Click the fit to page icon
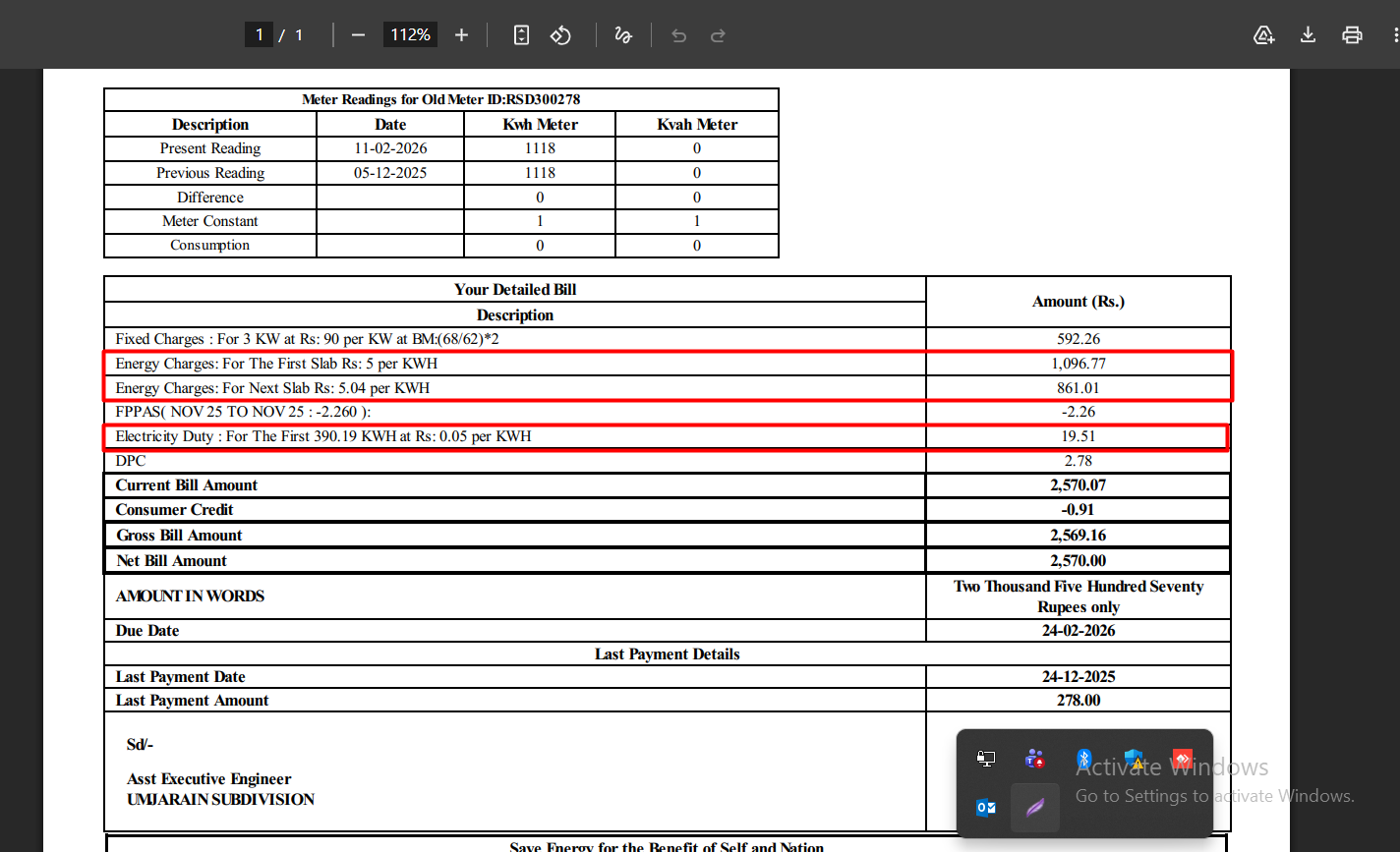 [521, 35]
